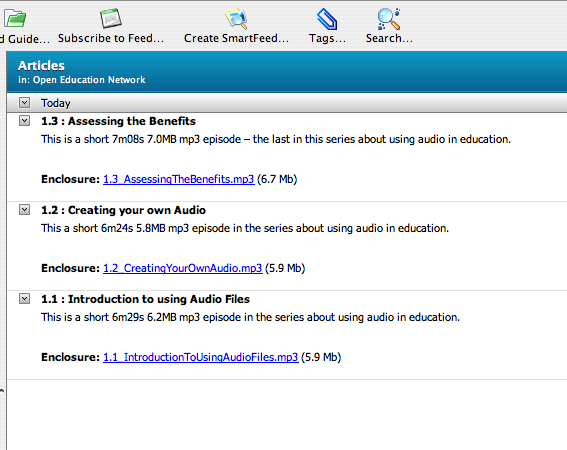567x450 pixels.
Task: Select the 1.1 : Introduction to using Audio Files title
Action: (145, 299)
